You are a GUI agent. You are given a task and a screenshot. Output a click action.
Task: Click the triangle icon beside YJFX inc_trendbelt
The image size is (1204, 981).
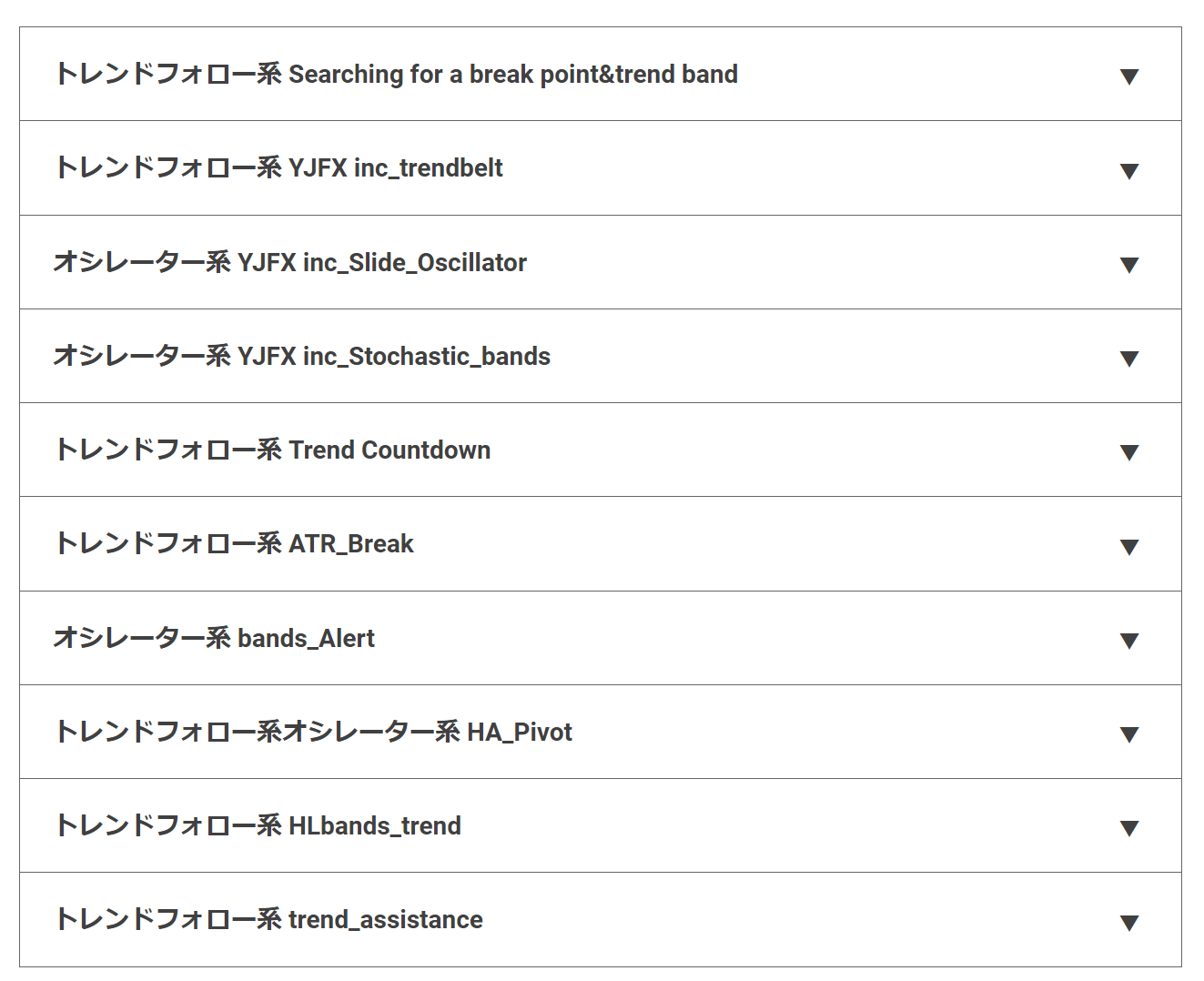coord(1129,171)
